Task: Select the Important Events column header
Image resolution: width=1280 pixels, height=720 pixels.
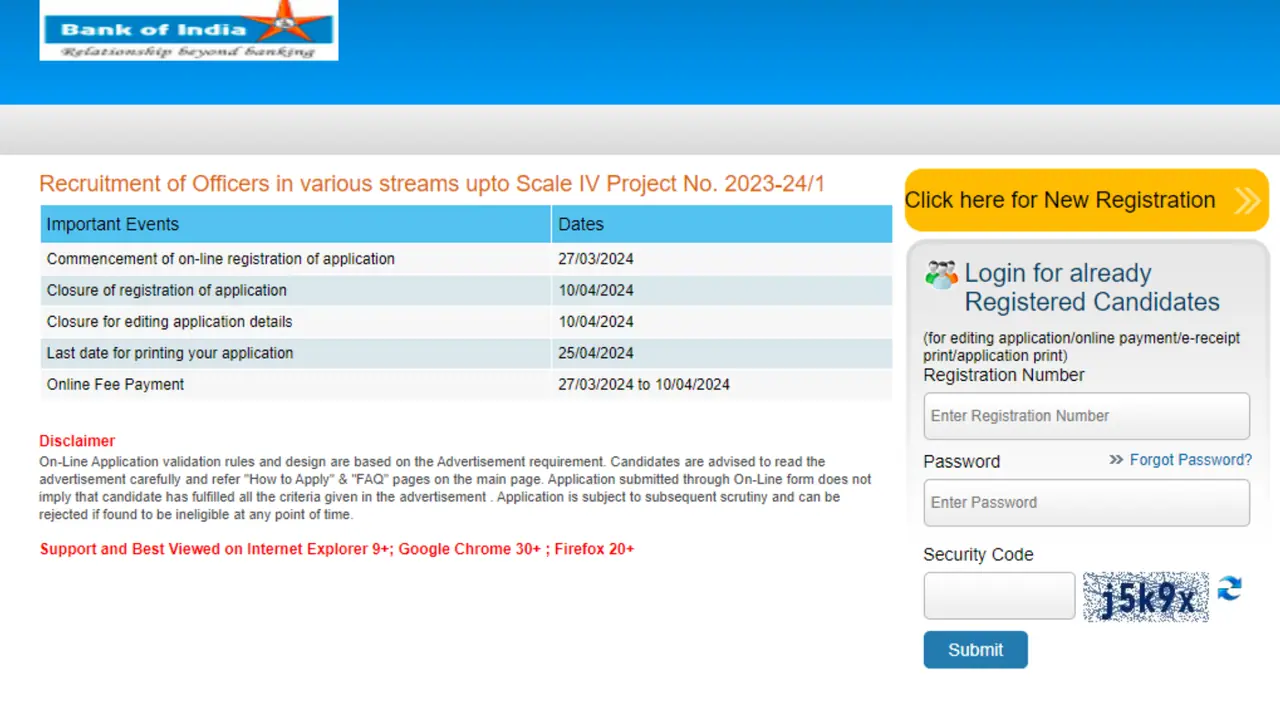Action: tap(113, 224)
